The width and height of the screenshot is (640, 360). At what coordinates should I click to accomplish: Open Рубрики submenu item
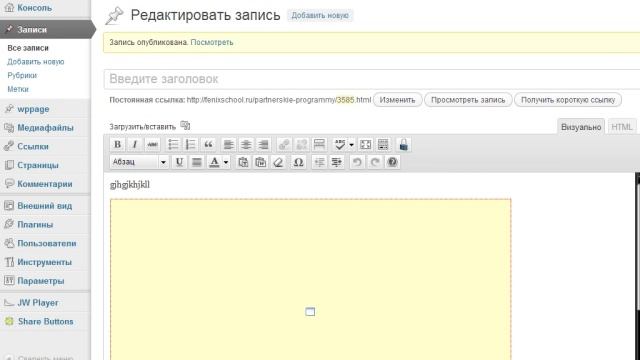tap(22, 76)
